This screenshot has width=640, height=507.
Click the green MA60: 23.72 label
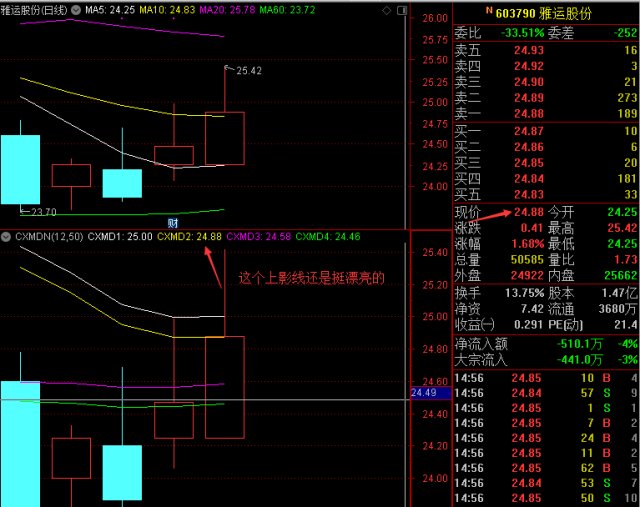click(x=287, y=10)
